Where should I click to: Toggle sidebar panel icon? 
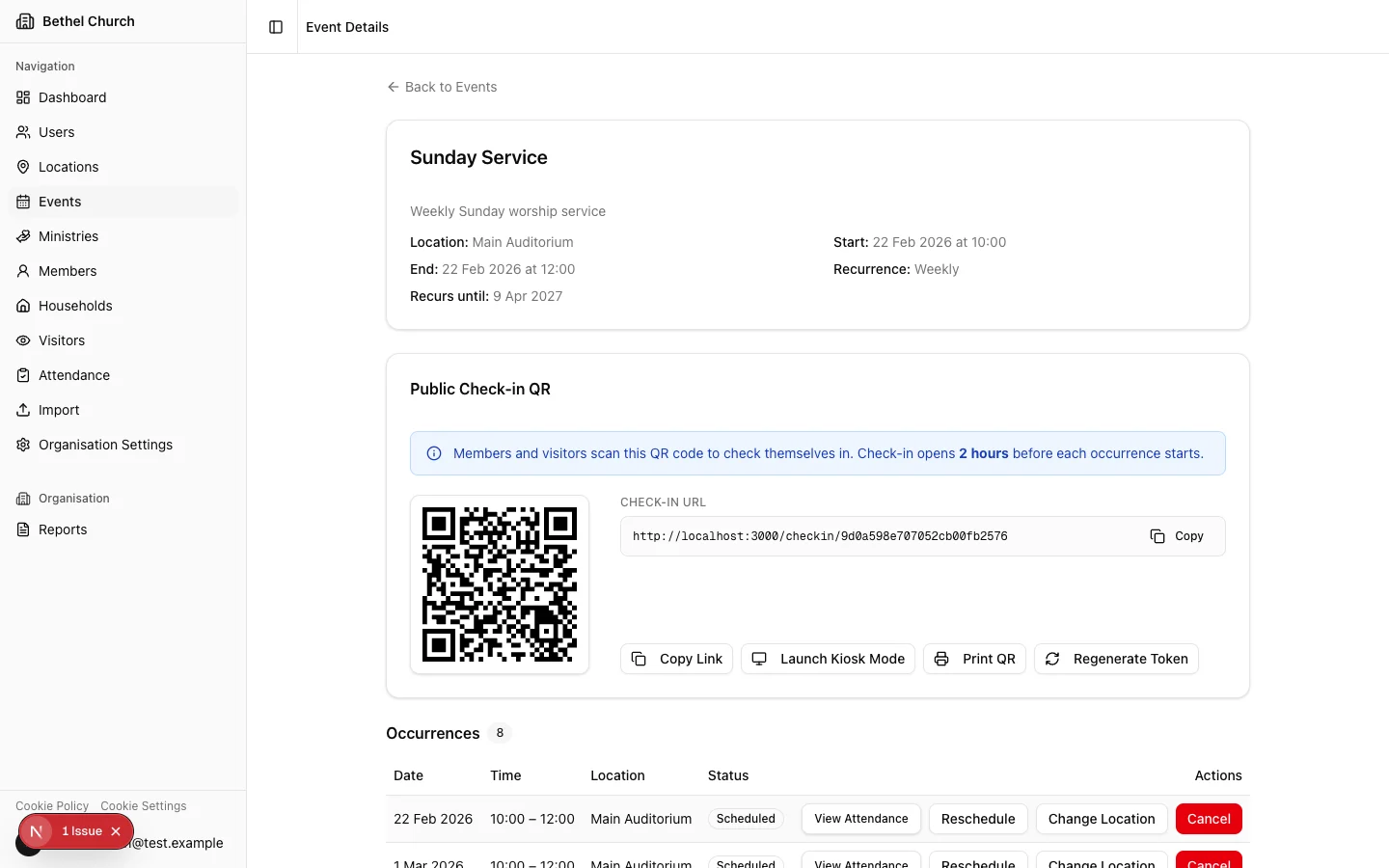pyautogui.click(x=276, y=27)
